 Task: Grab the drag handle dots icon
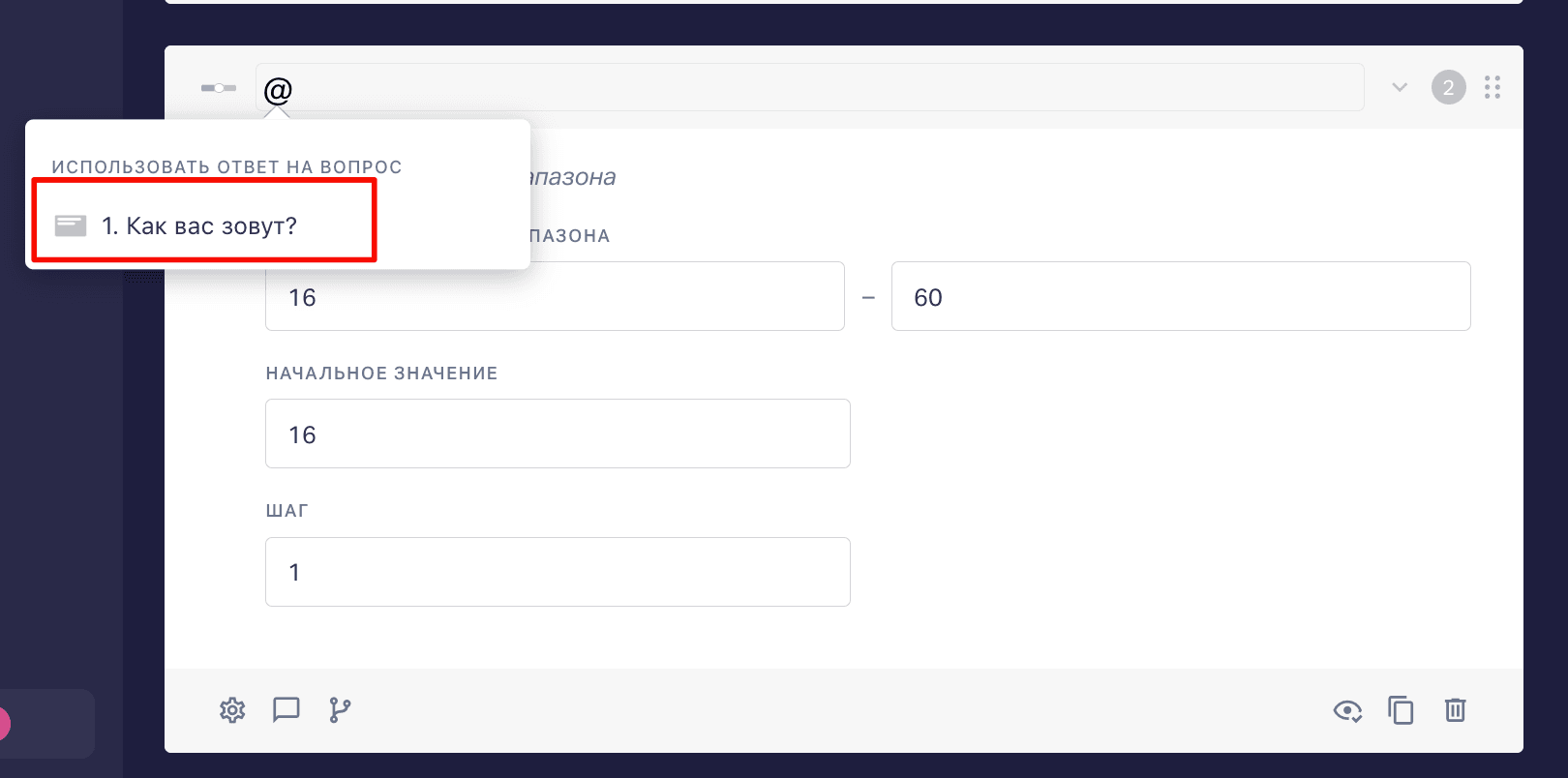pos(1493,88)
